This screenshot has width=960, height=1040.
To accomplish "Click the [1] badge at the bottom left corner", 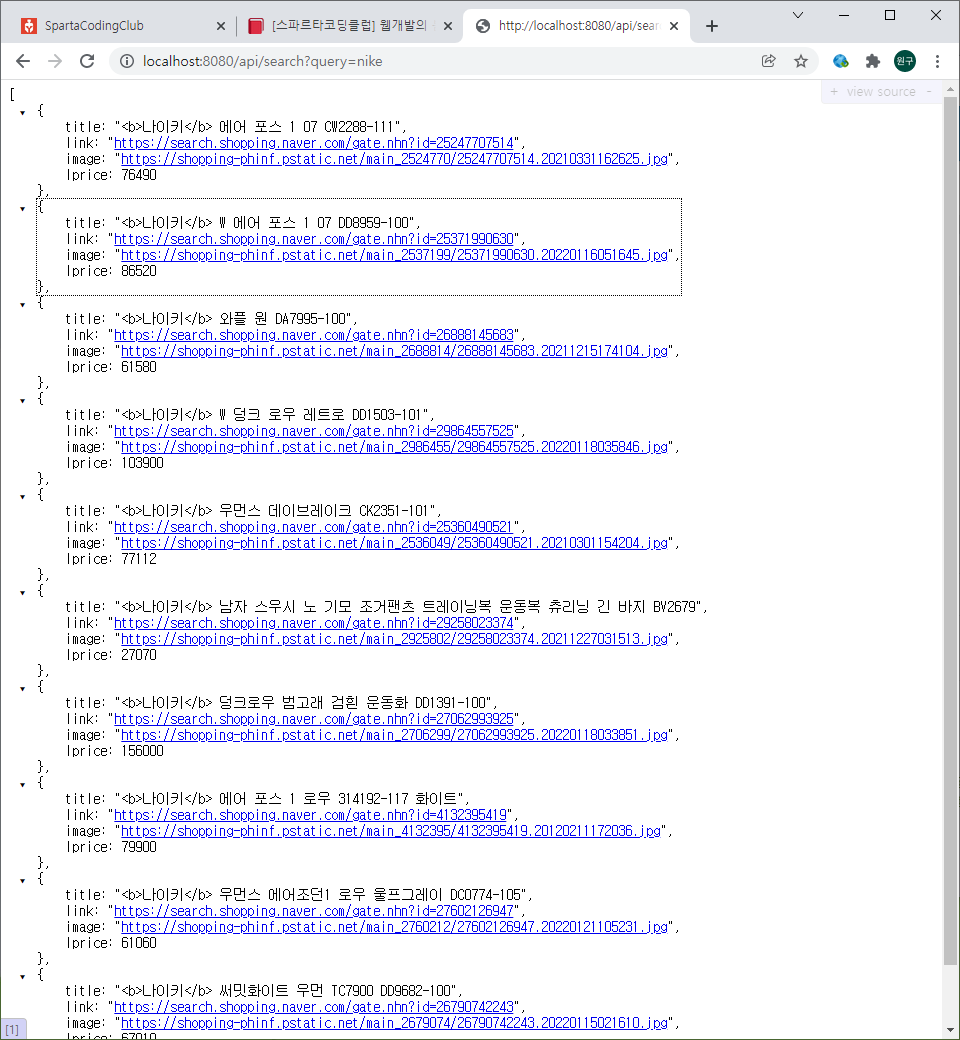I will point(13,1029).
